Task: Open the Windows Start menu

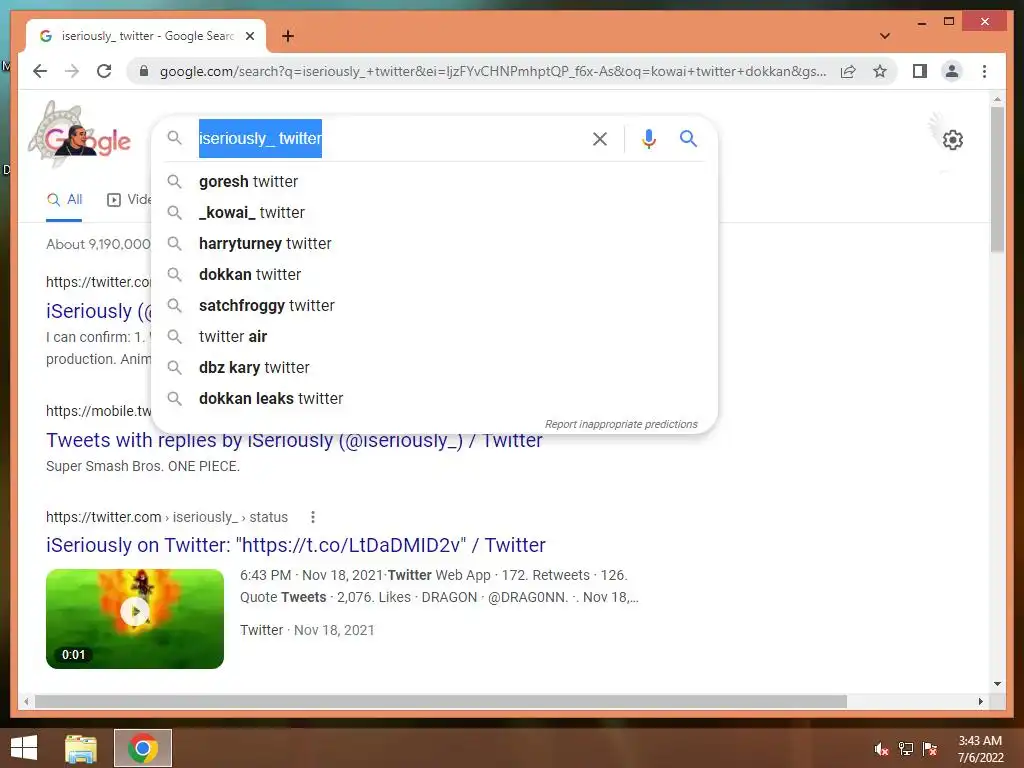Action: 24,748
